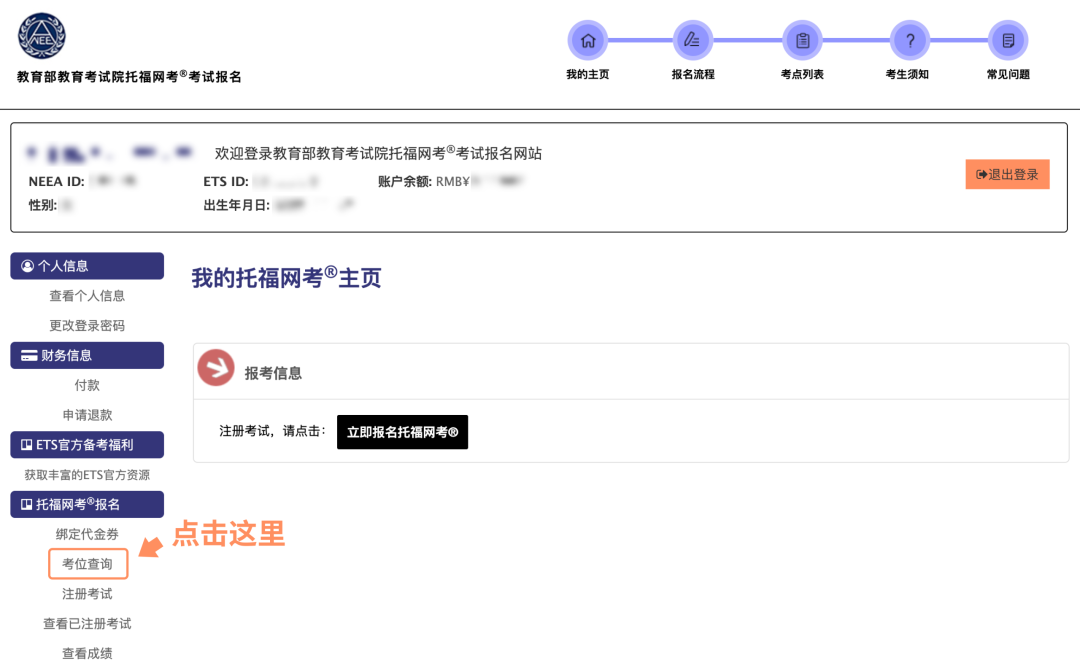Click the book icon in 托福网考报名 header
The image size is (1080, 671).
pos(26,504)
